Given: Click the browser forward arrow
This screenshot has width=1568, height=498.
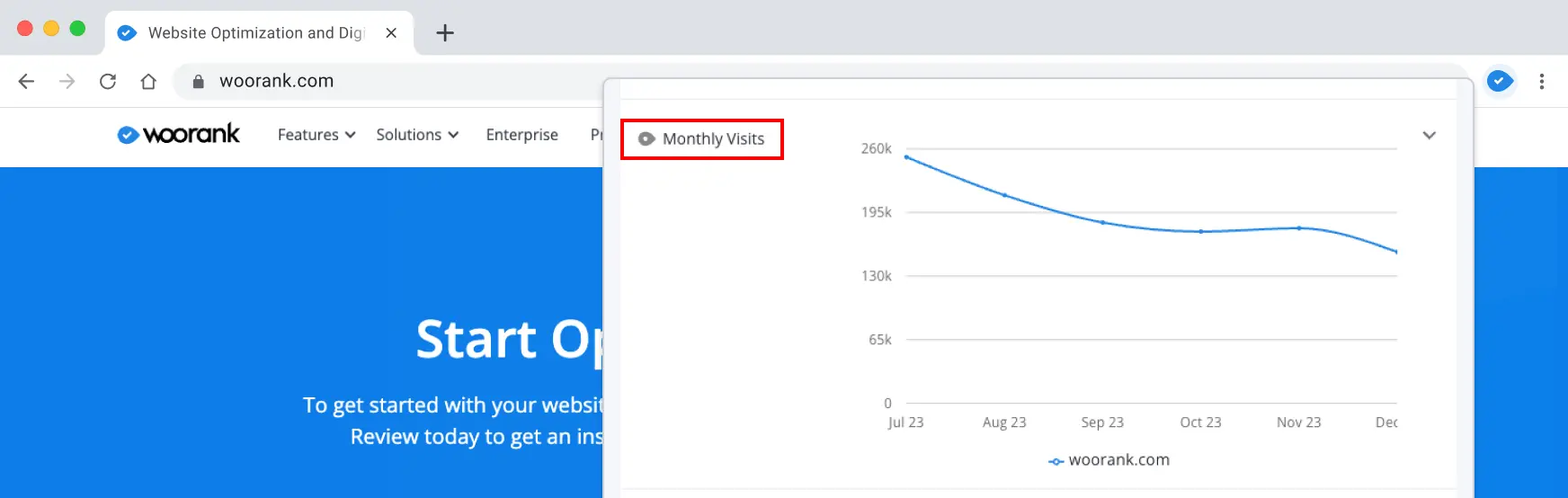Looking at the screenshot, I should pyautogui.click(x=67, y=81).
